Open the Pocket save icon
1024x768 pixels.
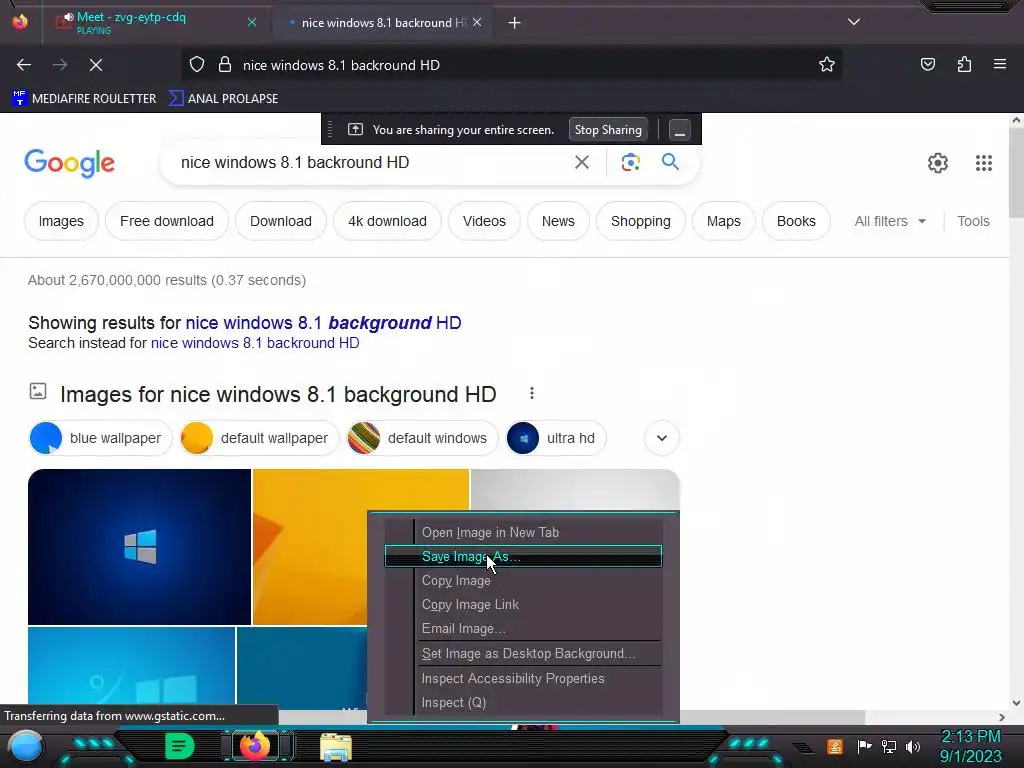[x=927, y=64]
